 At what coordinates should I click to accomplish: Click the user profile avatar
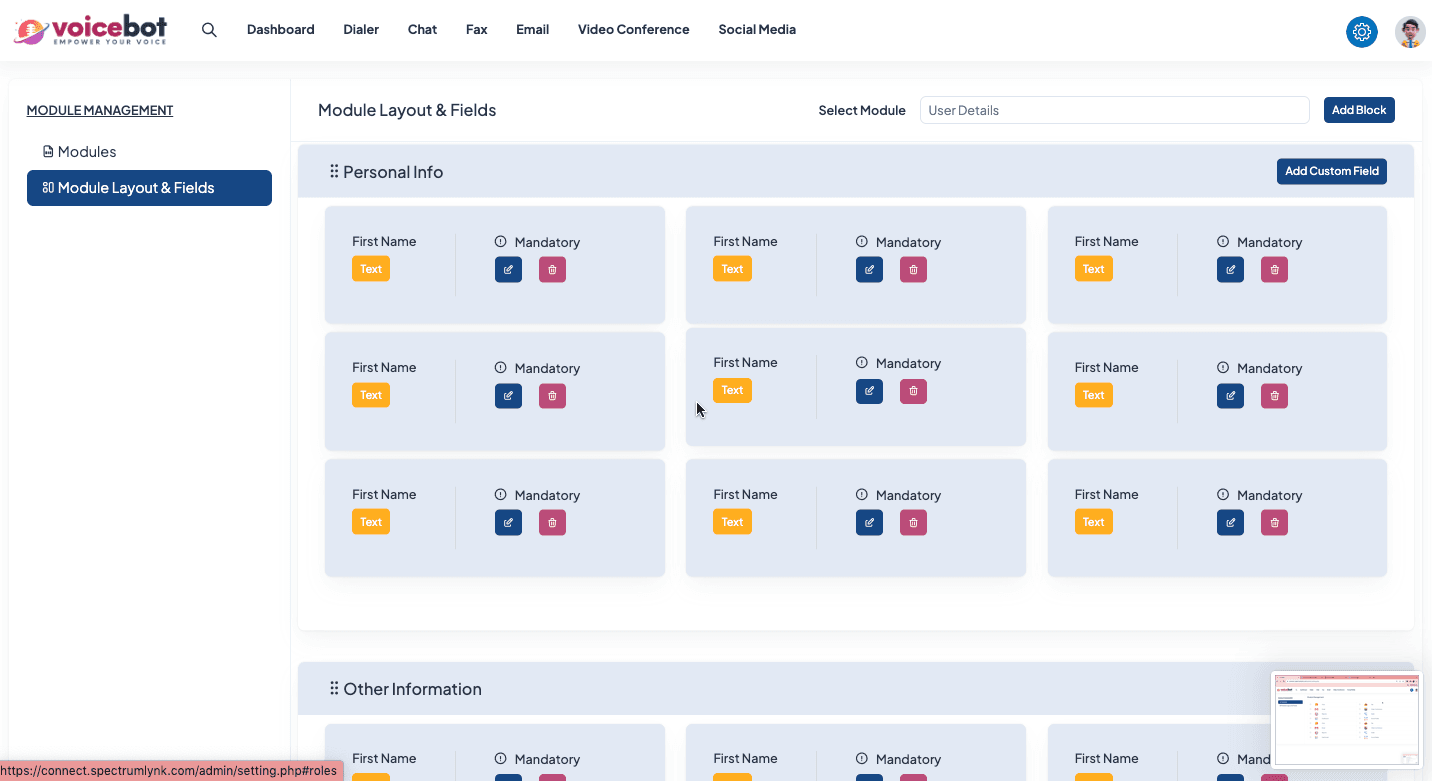(x=1410, y=32)
